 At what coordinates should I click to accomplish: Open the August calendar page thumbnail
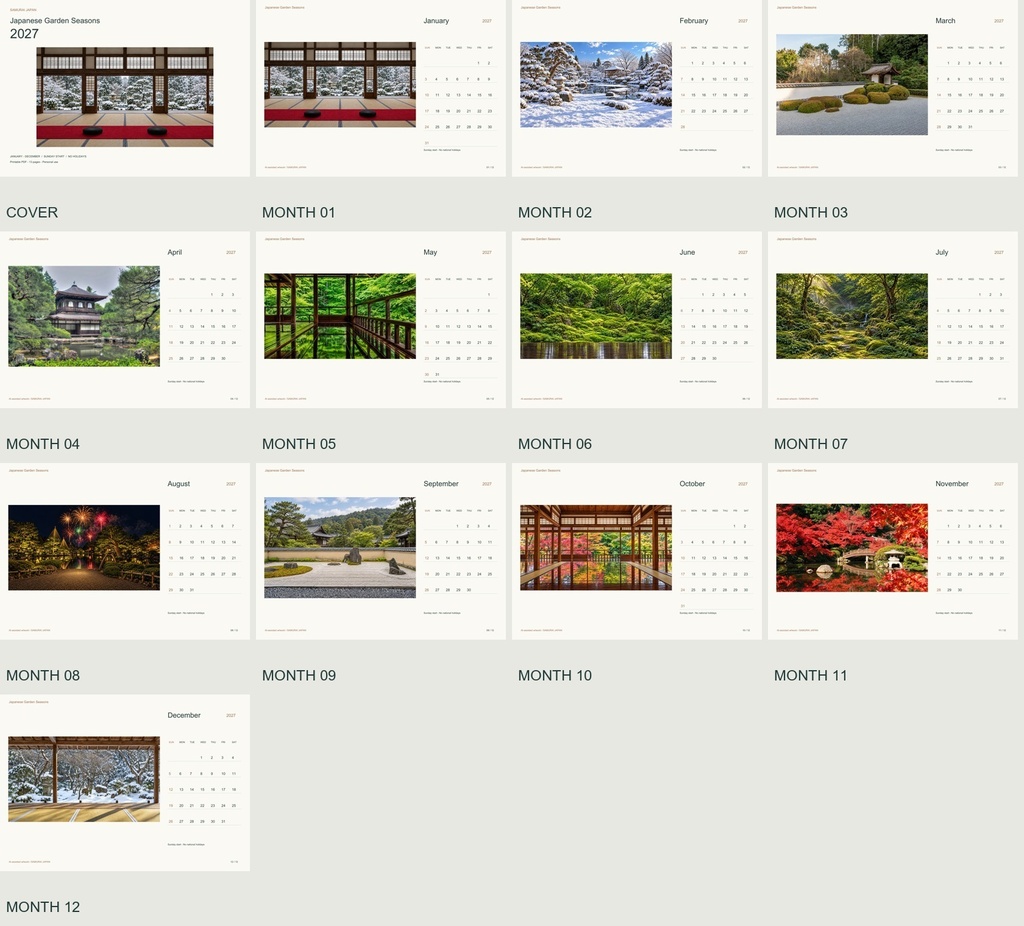point(125,551)
